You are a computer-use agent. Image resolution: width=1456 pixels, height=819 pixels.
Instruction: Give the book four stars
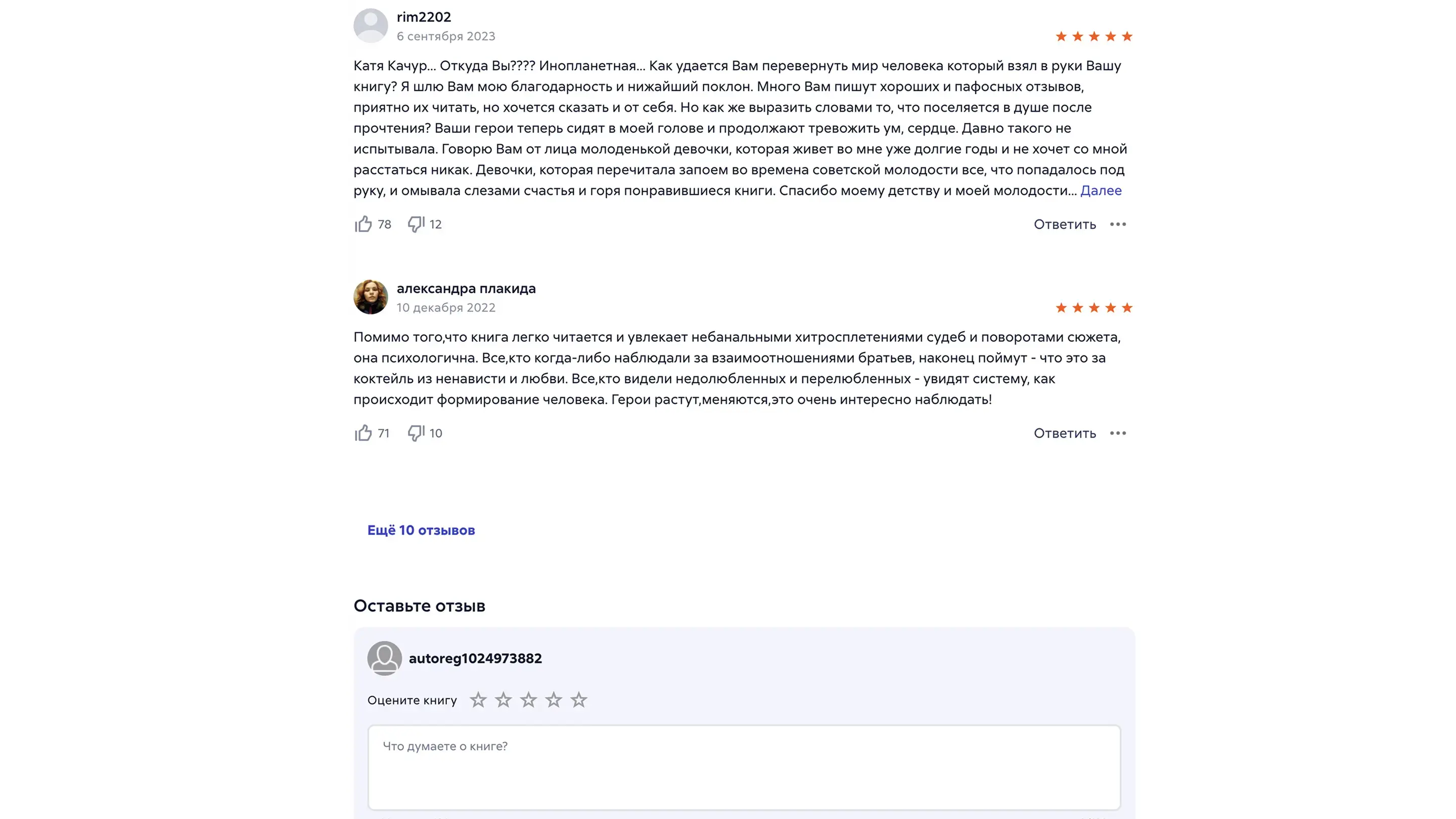pos(554,700)
